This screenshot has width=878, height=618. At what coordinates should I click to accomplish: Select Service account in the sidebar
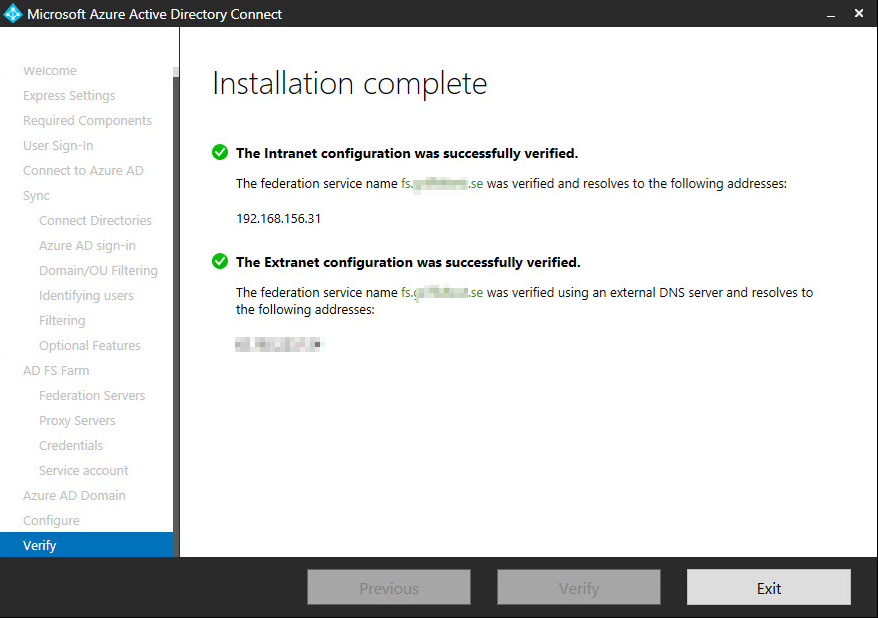pos(83,470)
